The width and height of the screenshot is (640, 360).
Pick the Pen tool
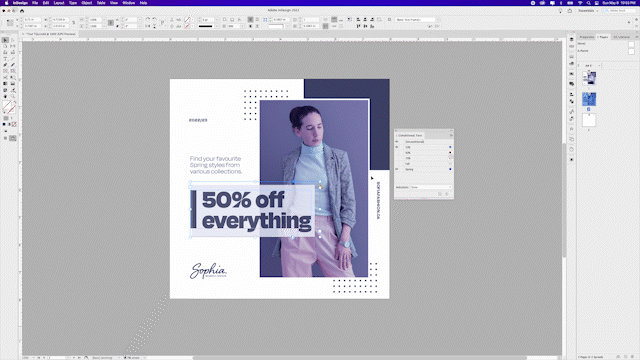pos(5,65)
